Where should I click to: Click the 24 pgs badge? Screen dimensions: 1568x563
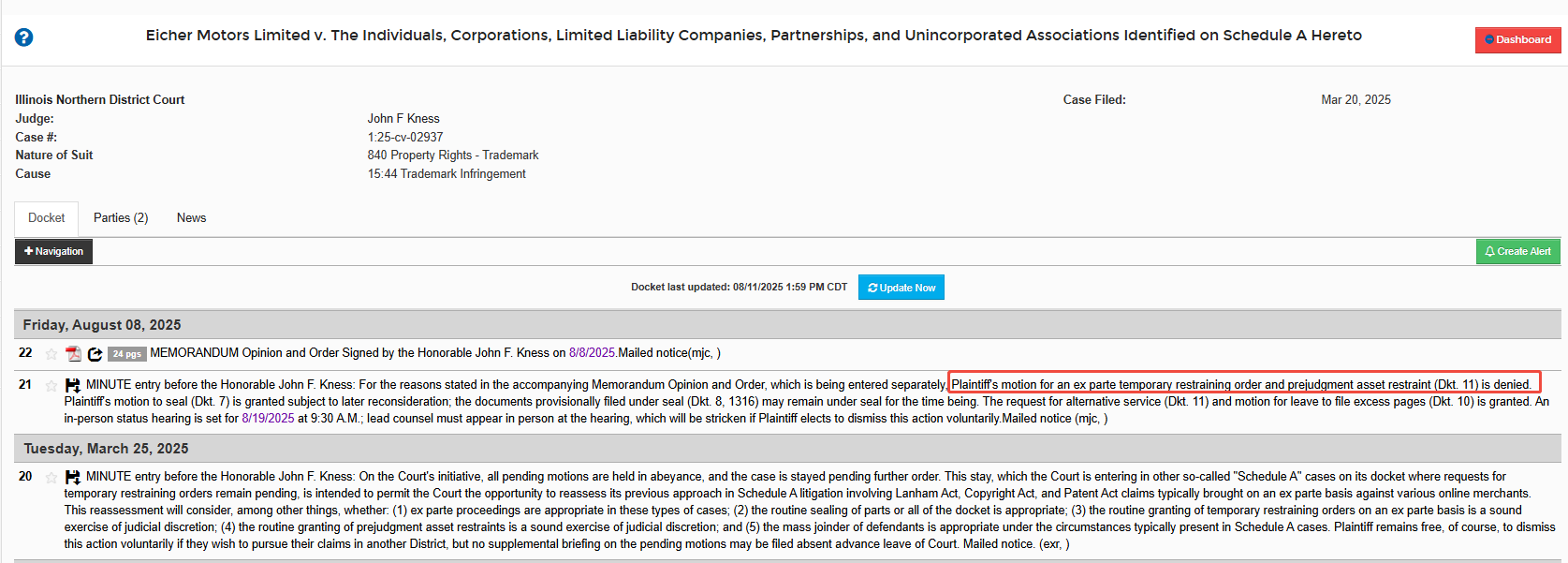tap(126, 354)
